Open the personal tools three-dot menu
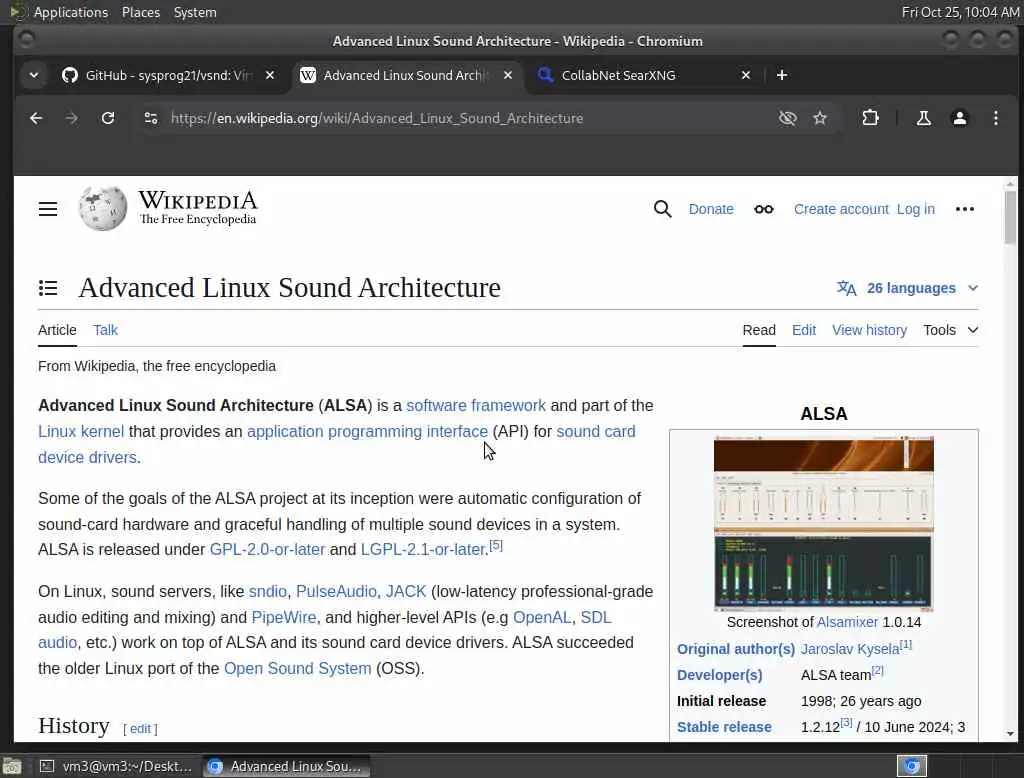The width and height of the screenshot is (1024, 778). click(965, 209)
